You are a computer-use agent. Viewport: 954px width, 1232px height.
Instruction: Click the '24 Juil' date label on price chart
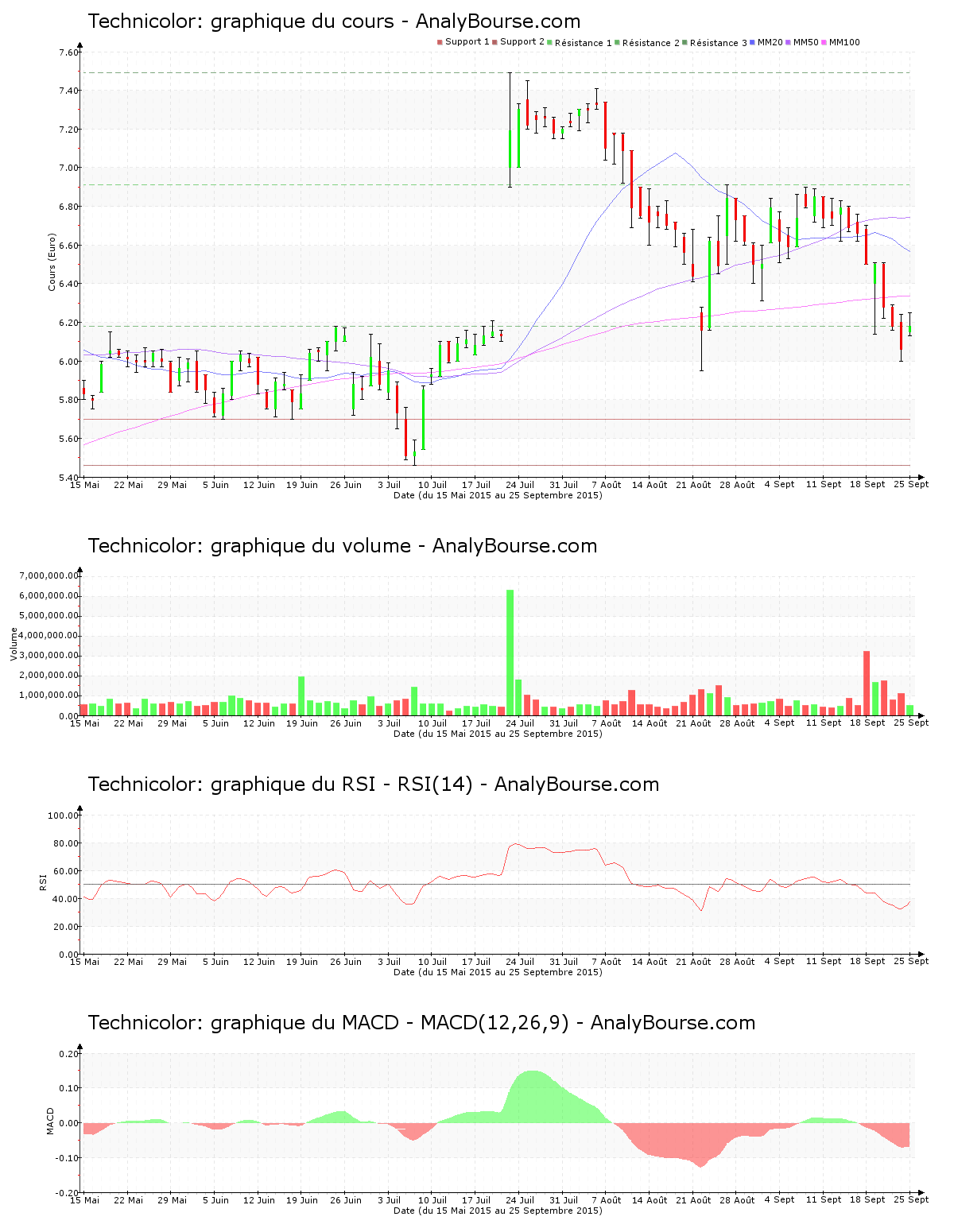[520, 485]
